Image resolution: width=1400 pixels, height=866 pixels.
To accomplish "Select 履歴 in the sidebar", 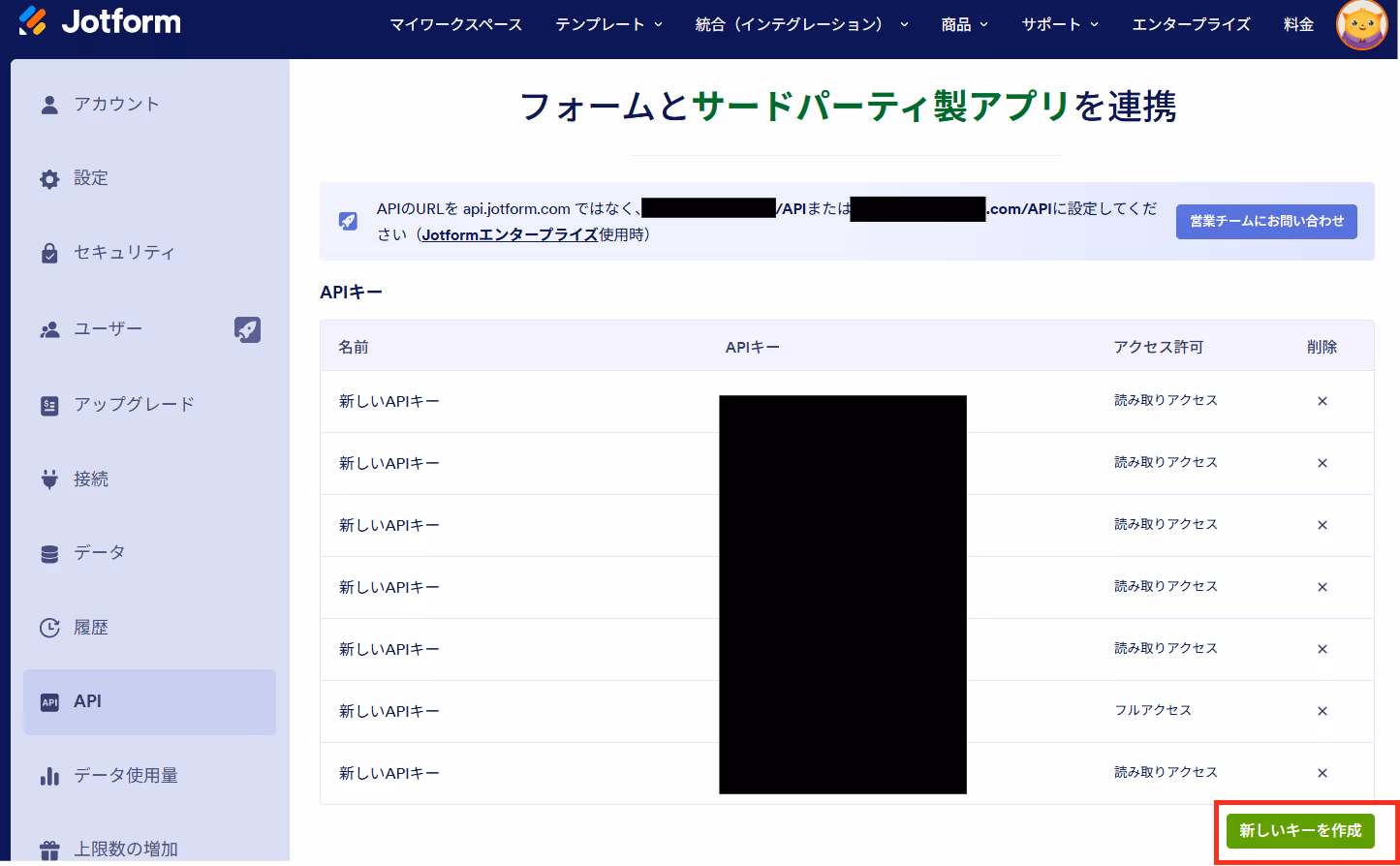I will tap(149, 628).
